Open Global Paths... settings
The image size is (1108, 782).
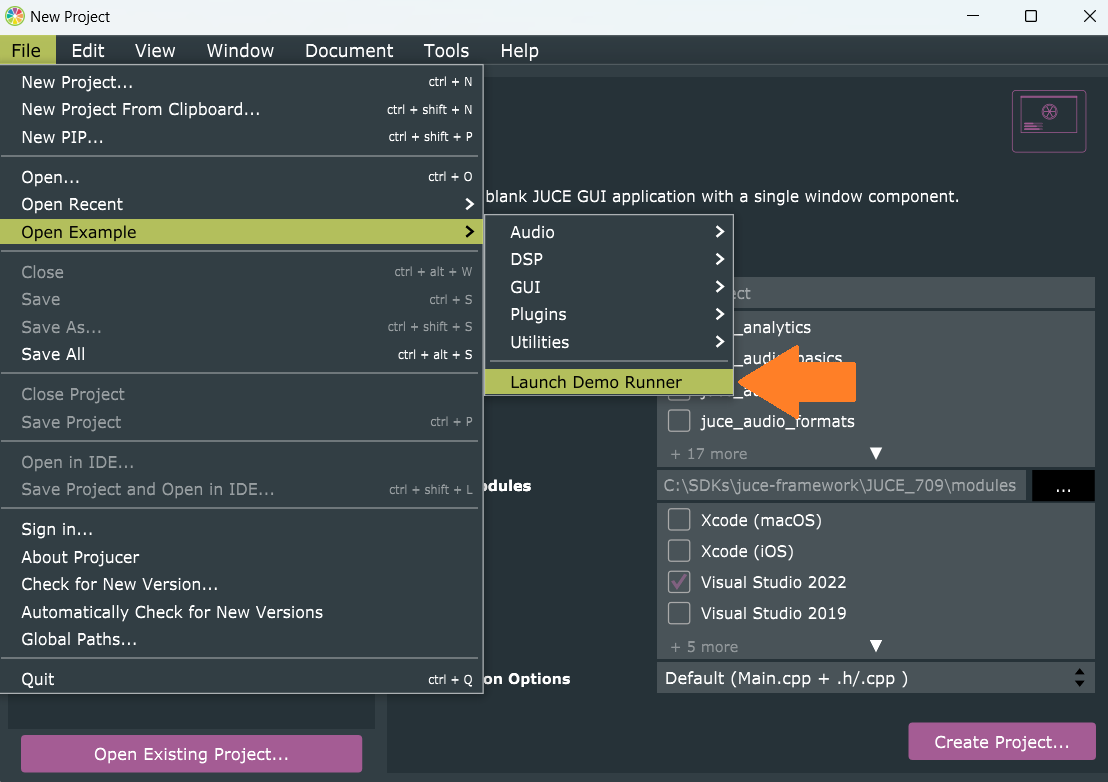[241, 639]
